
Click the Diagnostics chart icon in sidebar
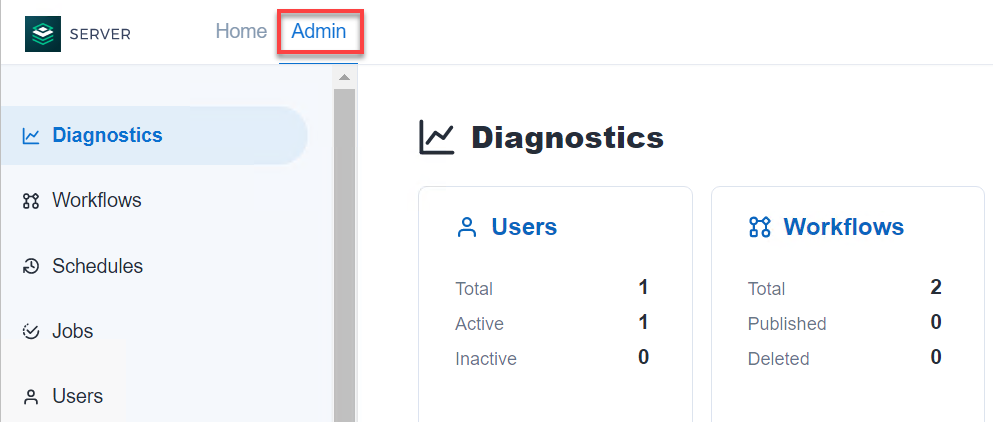(31, 136)
